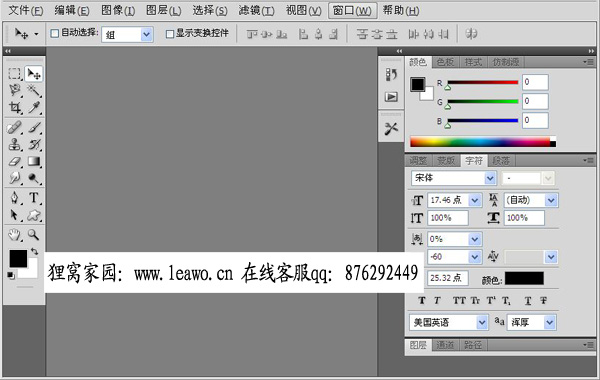Open the History panel icon
The height and width of the screenshot is (380, 600).
(391, 74)
